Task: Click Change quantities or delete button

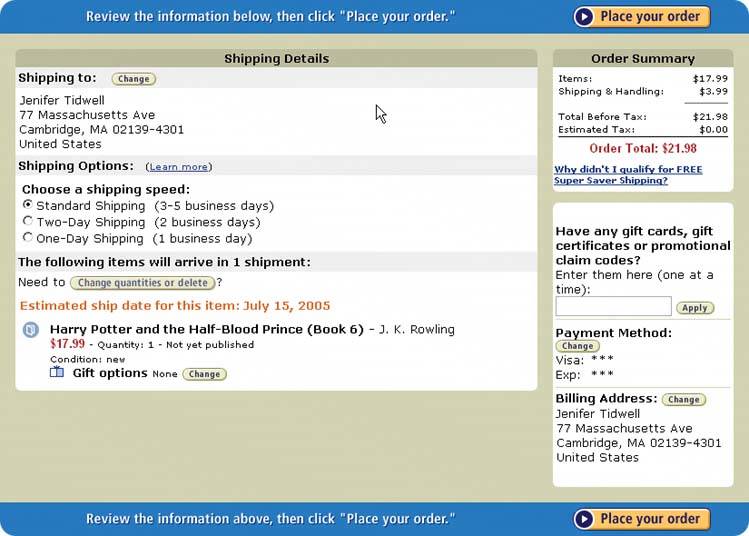Action: pyautogui.click(x=143, y=283)
